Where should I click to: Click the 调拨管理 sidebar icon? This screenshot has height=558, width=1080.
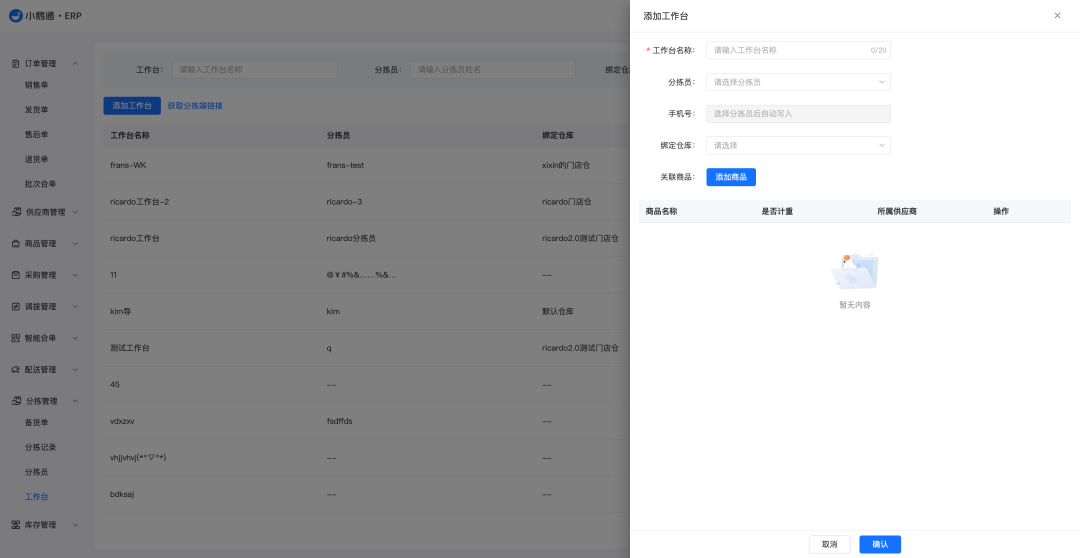pos(16,307)
